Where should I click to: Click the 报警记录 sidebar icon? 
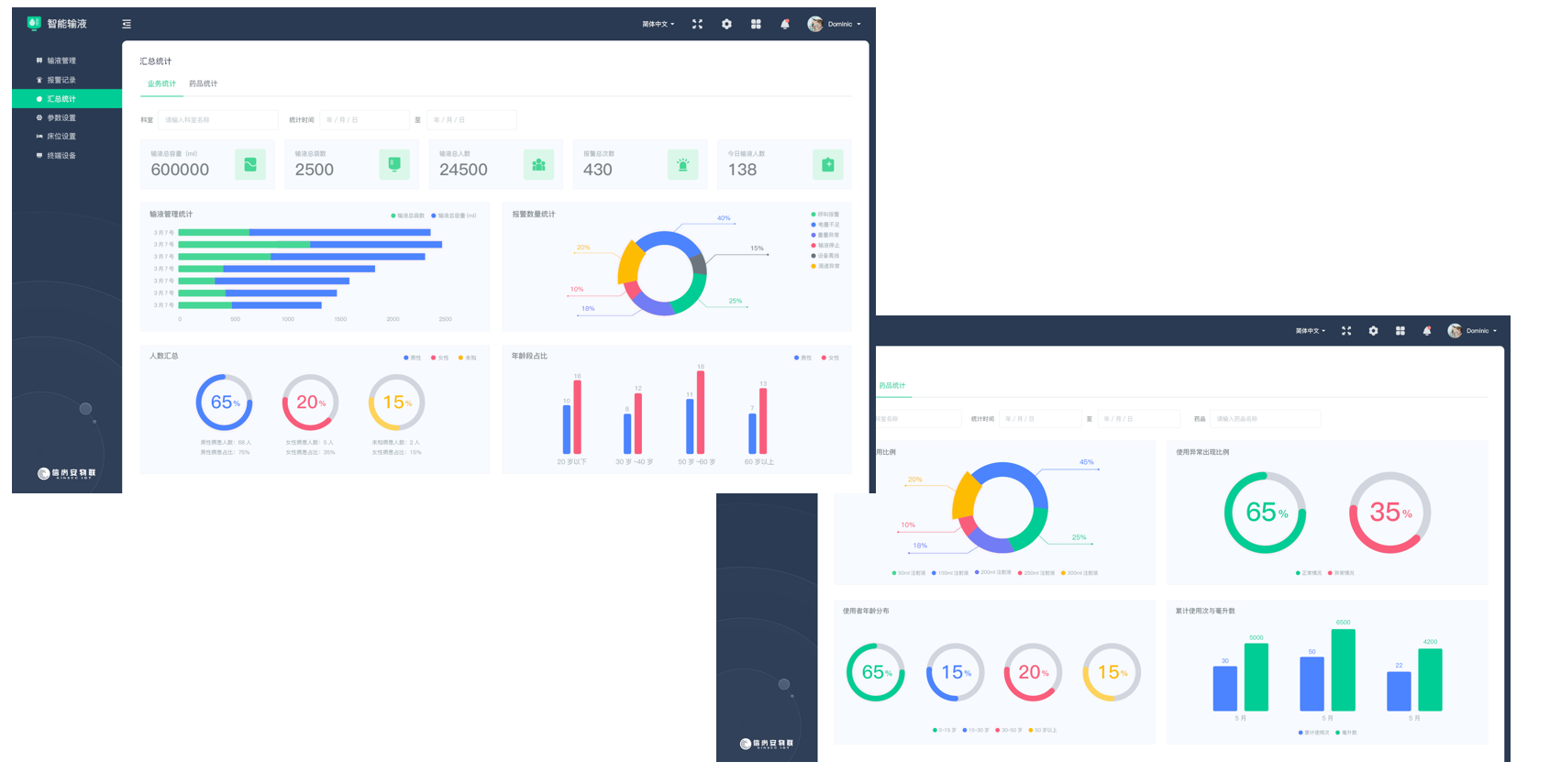[39, 80]
